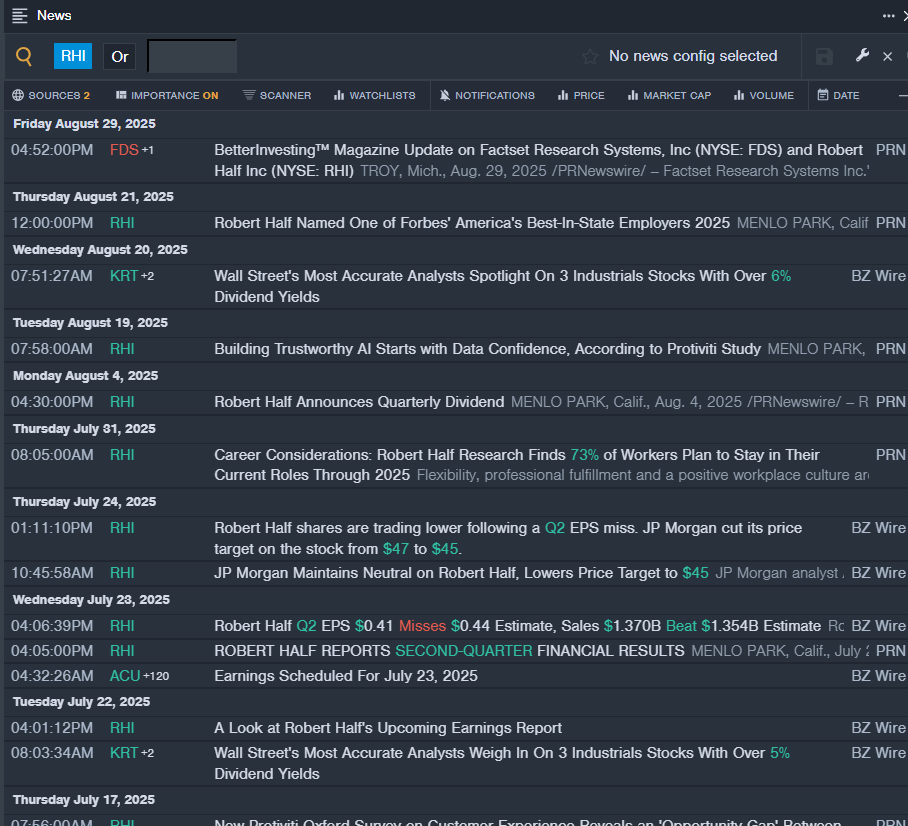Image resolution: width=908 pixels, height=826 pixels.
Task: Click the Tuesday July 22, 2025 date header
Action: [82, 701]
